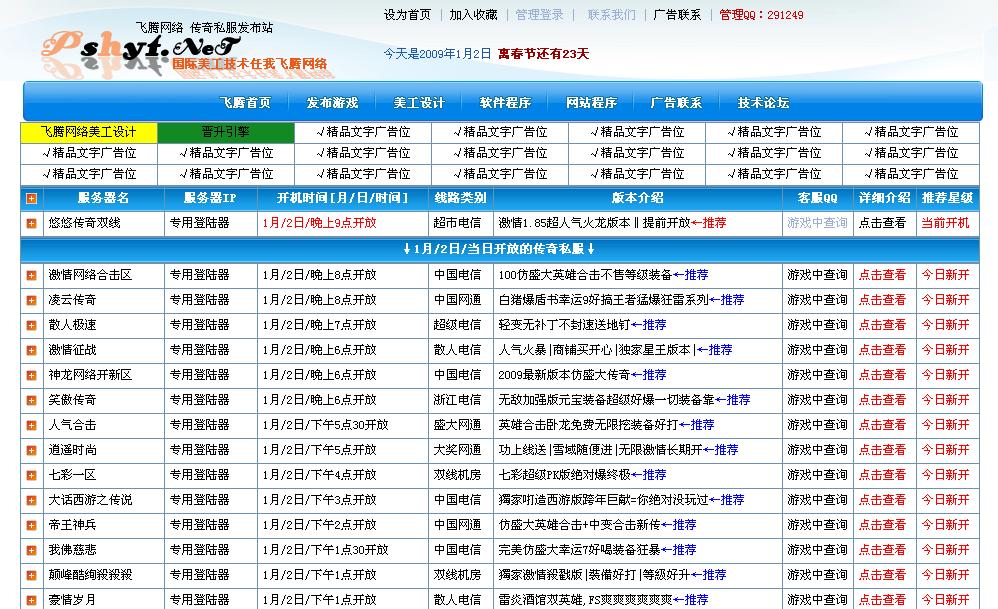Switch to the 美工设计 navigation tab

418,101
